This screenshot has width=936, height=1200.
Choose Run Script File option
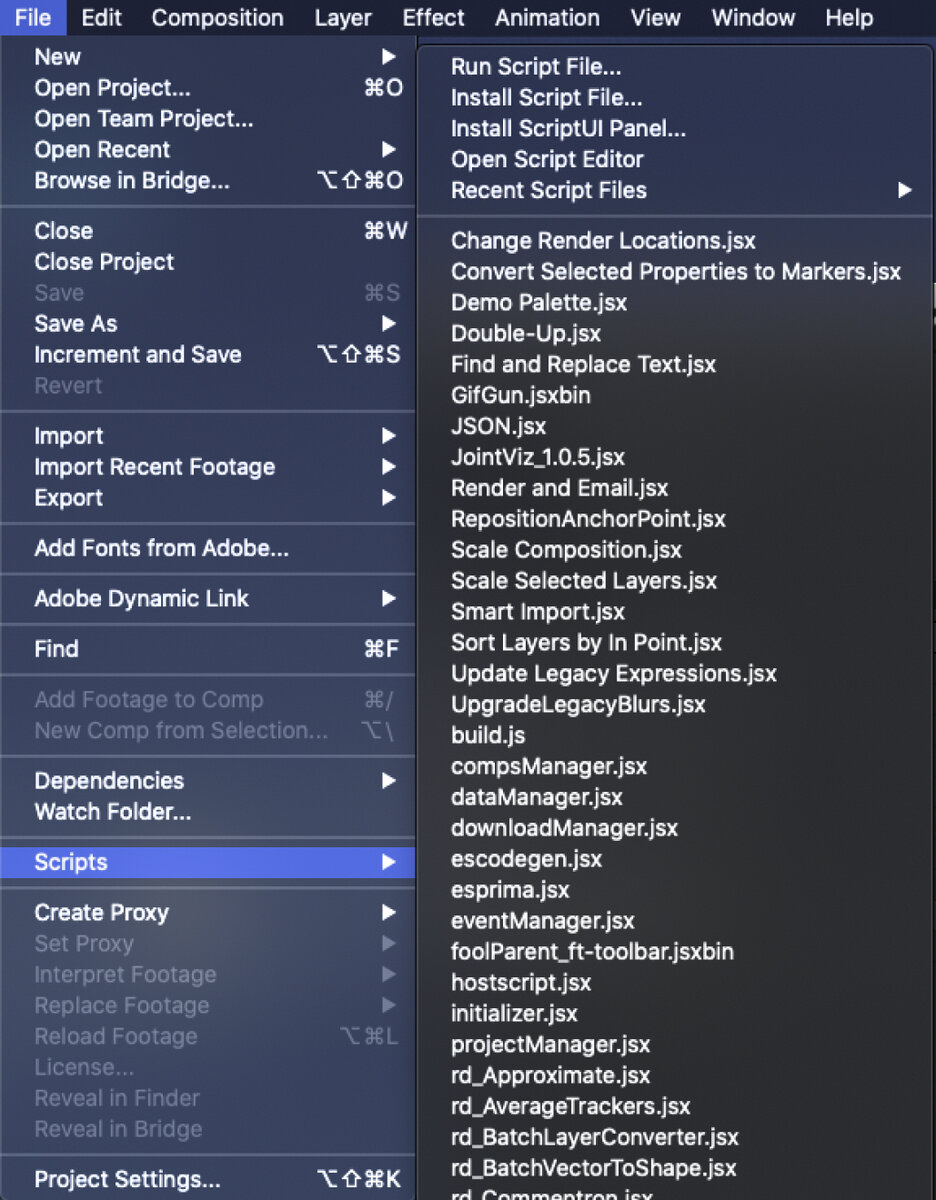pos(536,67)
